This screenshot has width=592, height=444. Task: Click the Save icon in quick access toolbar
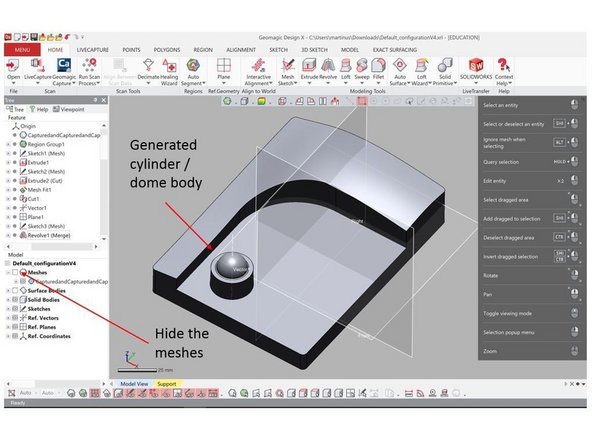(34, 37)
